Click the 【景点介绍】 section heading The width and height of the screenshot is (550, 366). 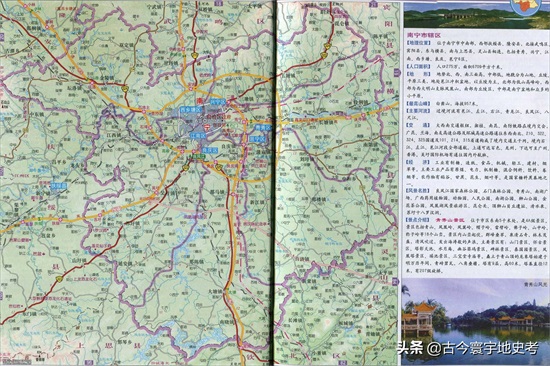[418, 220]
